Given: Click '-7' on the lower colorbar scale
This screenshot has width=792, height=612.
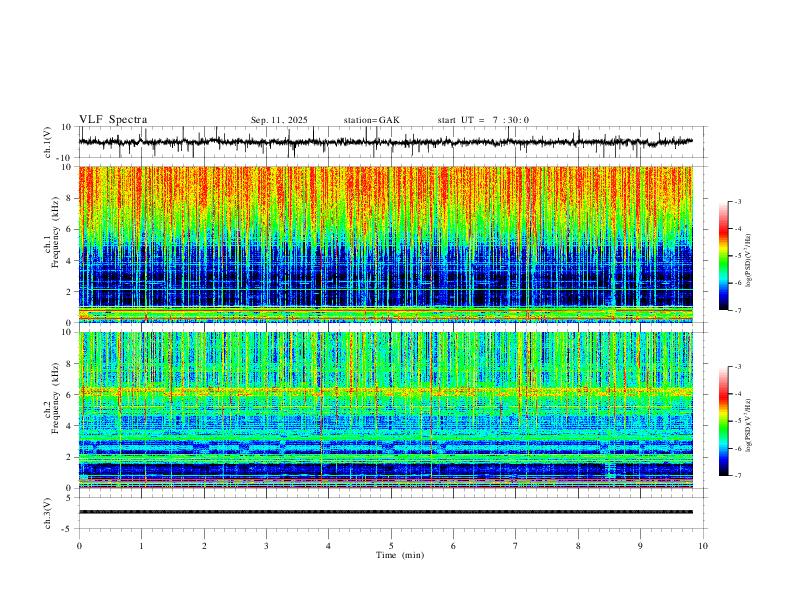Looking at the screenshot, I should [x=737, y=475].
